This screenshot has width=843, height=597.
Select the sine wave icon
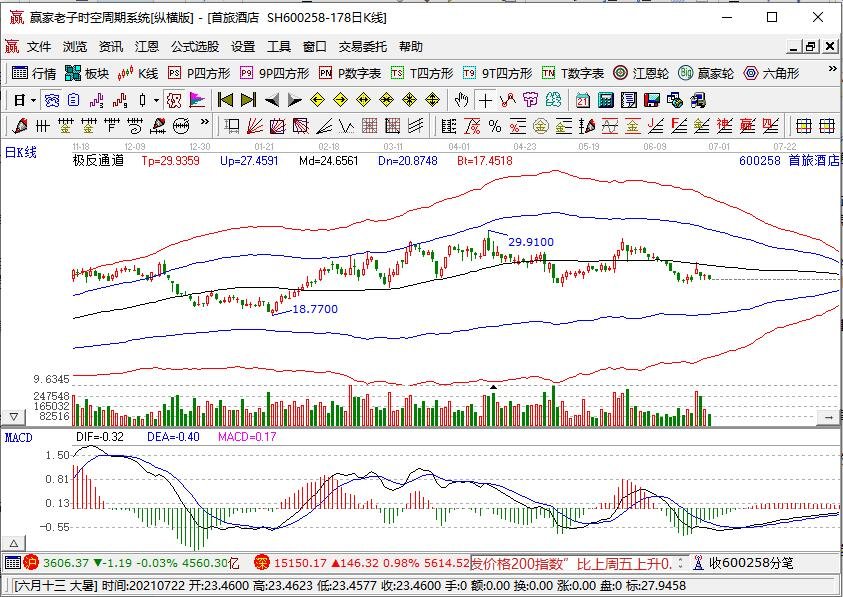coord(610,126)
